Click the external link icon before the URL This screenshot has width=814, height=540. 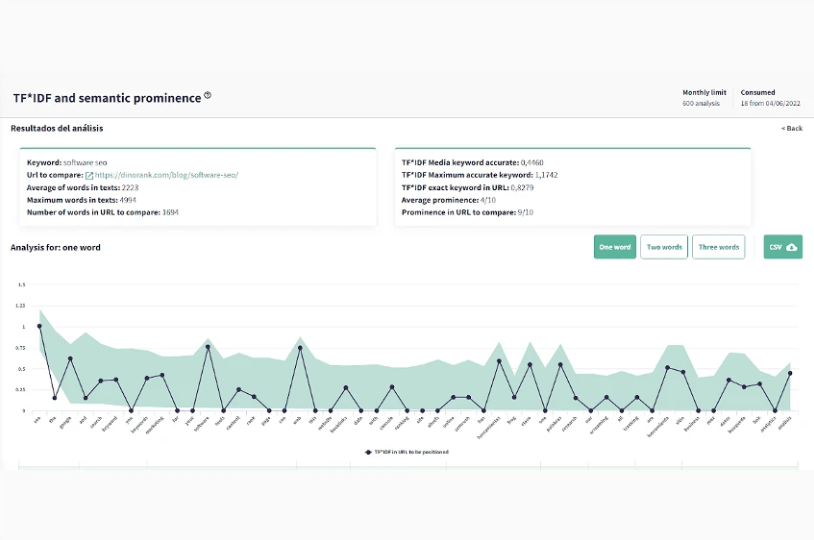point(89,175)
